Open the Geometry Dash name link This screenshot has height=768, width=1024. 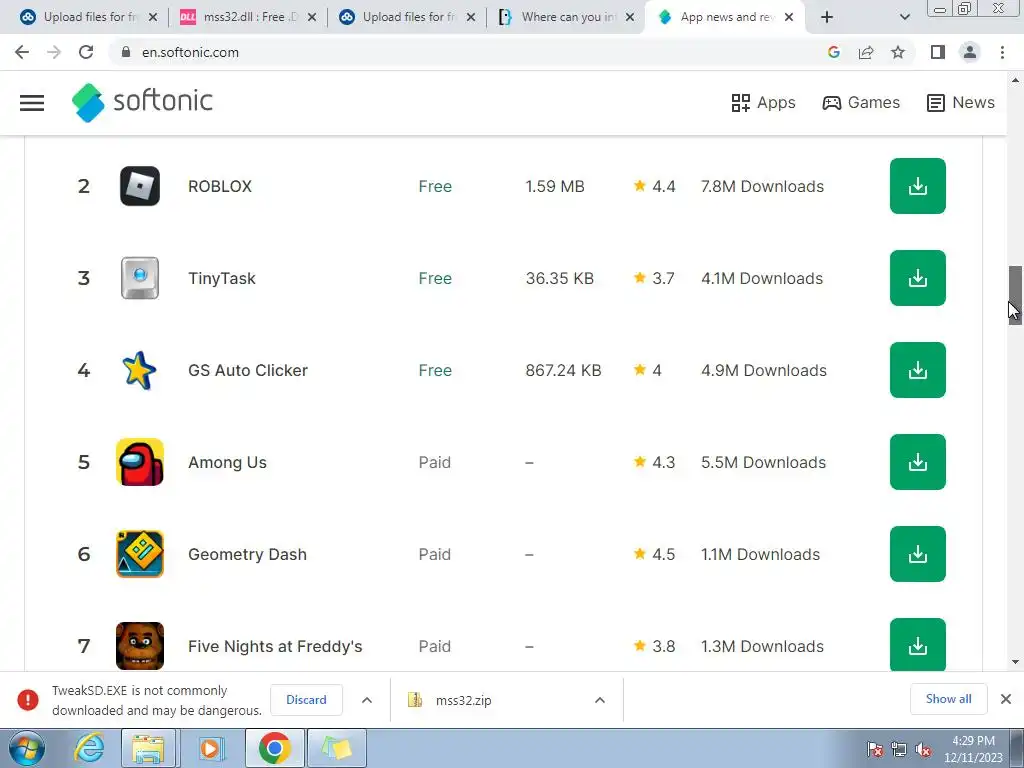pyautogui.click(x=248, y=554)
